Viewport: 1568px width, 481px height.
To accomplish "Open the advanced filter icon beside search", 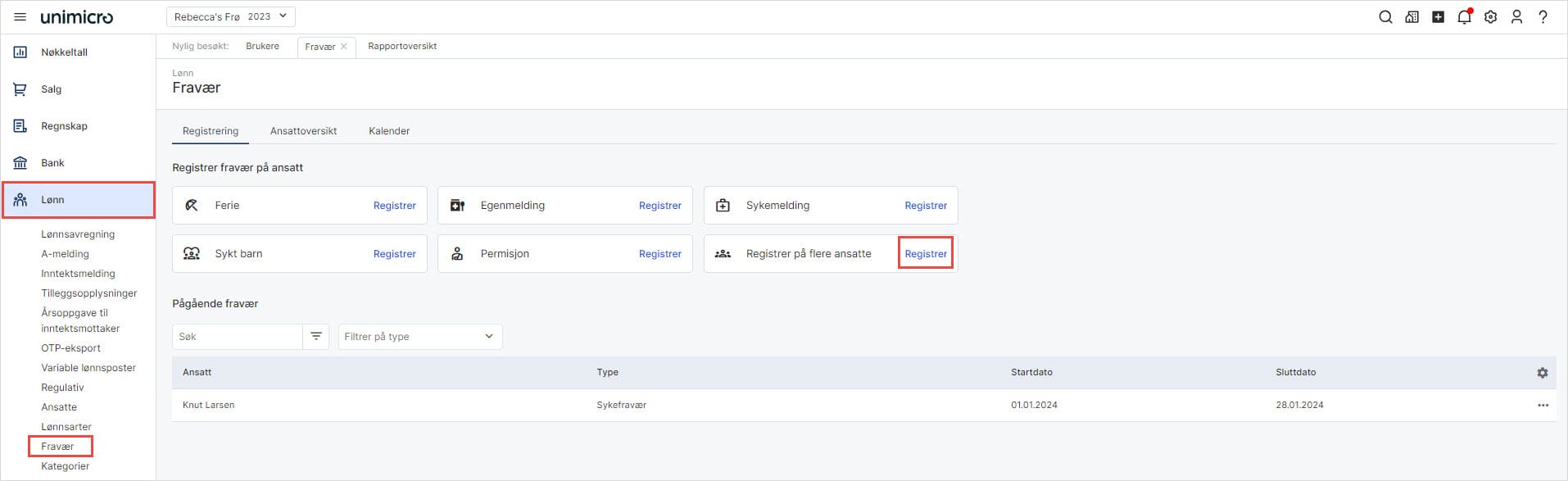I will click(316, 337).
